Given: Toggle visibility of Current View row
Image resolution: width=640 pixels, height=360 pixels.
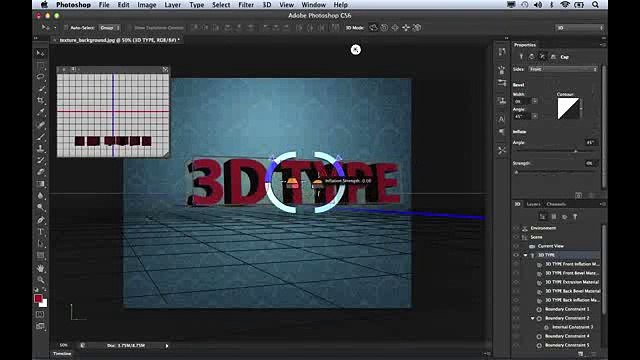Looking at the screenshot, I should [516, 246].
